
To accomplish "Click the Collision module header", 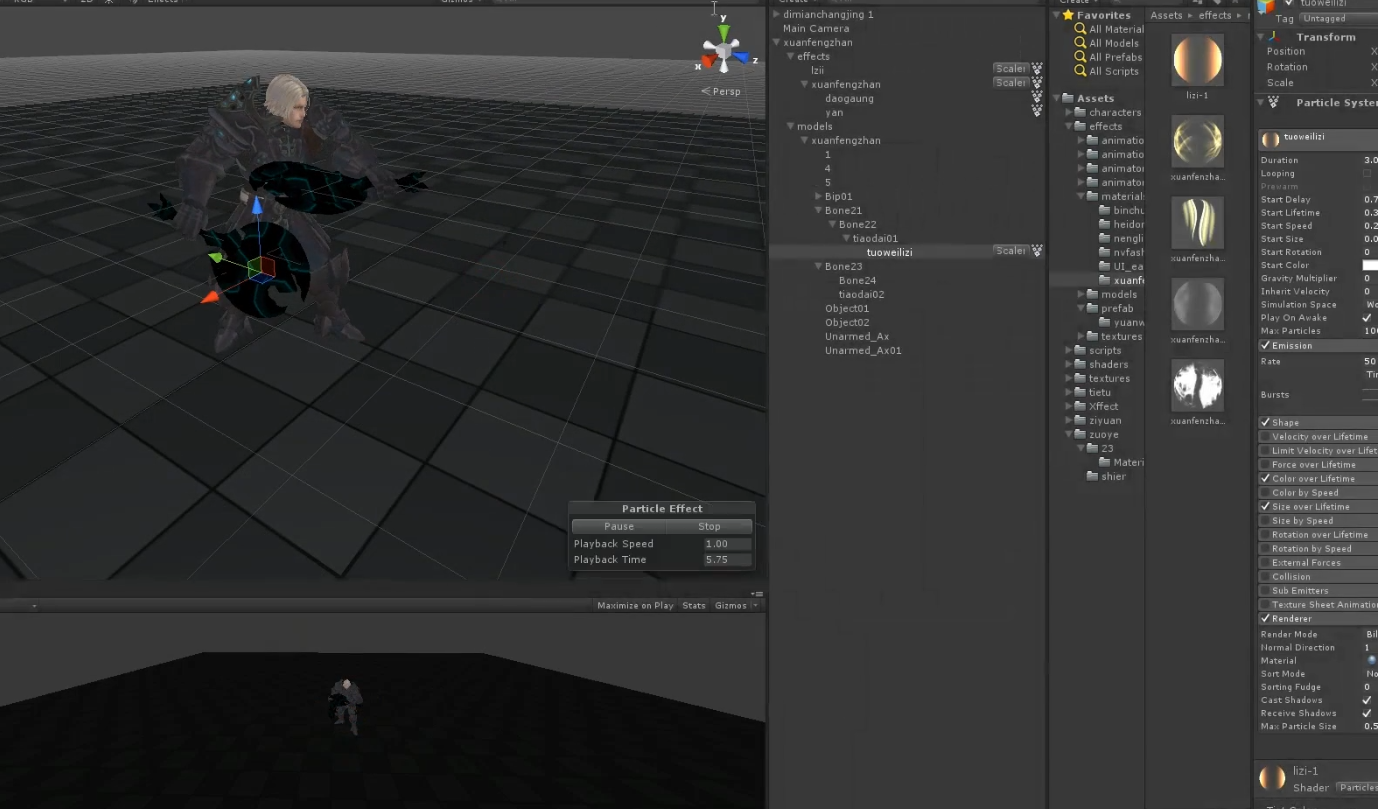I will click(1318, 576).
